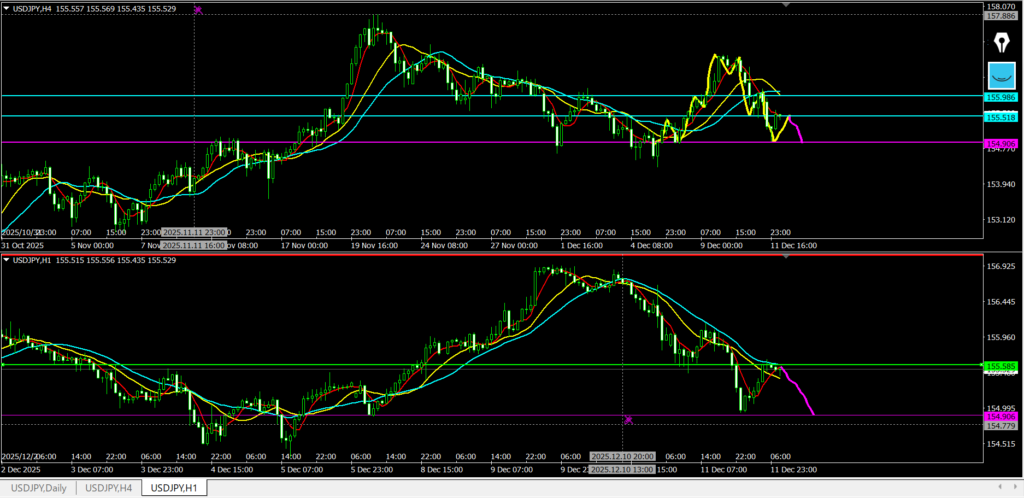Click the chart shift triangle atop H1 chart
The height and width of the screenshot is (498, 1024).
coord(787,257)
